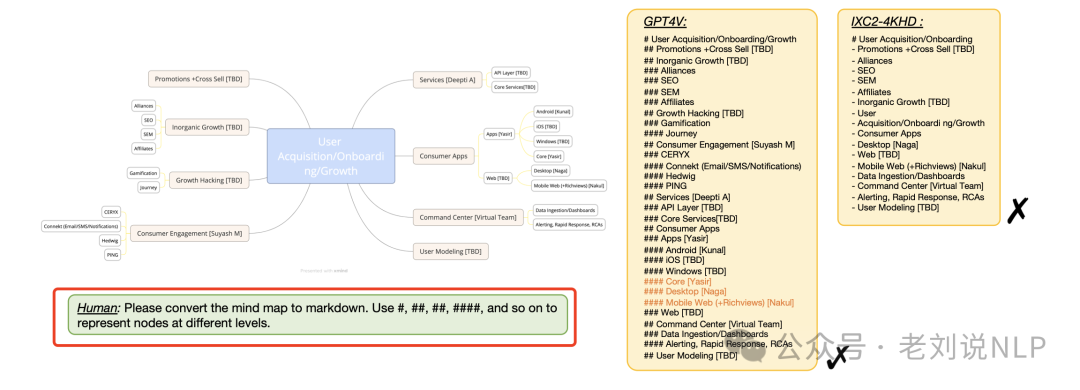This screenshot has width=1080, height=390.
Task: Click the Command Center [Virtual Team] mind map node
Action: [468, 217]
